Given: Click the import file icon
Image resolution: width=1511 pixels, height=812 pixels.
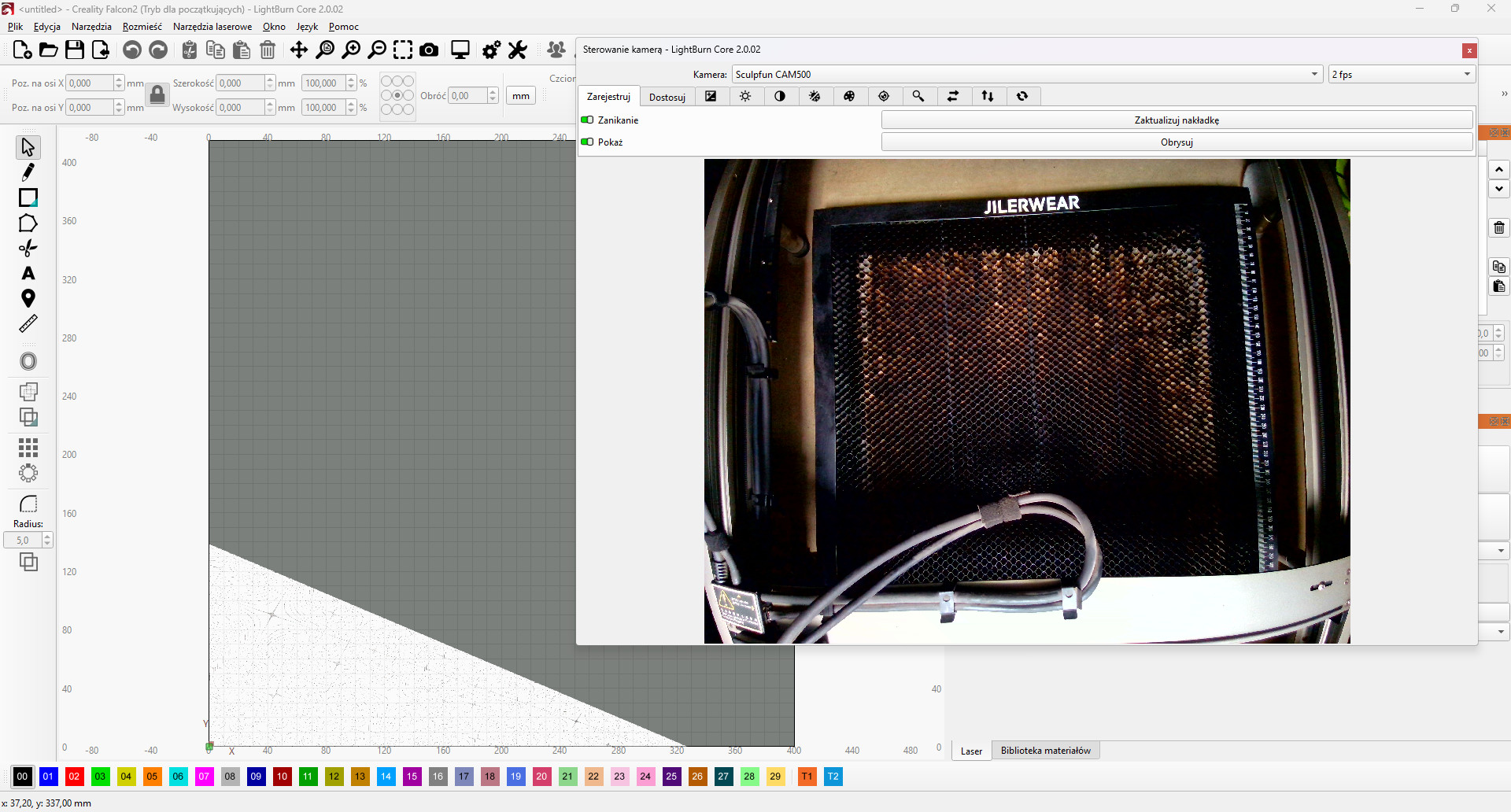Looking at the screenshot, I should click(101, 50).
